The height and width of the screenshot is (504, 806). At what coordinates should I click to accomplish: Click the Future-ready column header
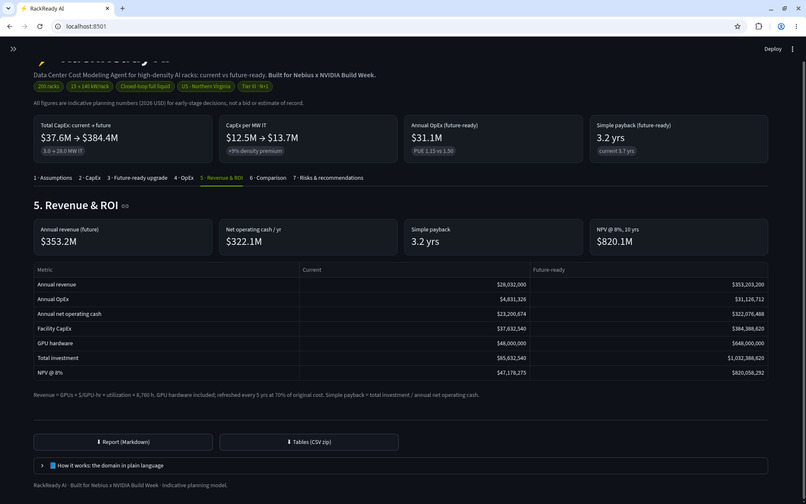[649, 270]
